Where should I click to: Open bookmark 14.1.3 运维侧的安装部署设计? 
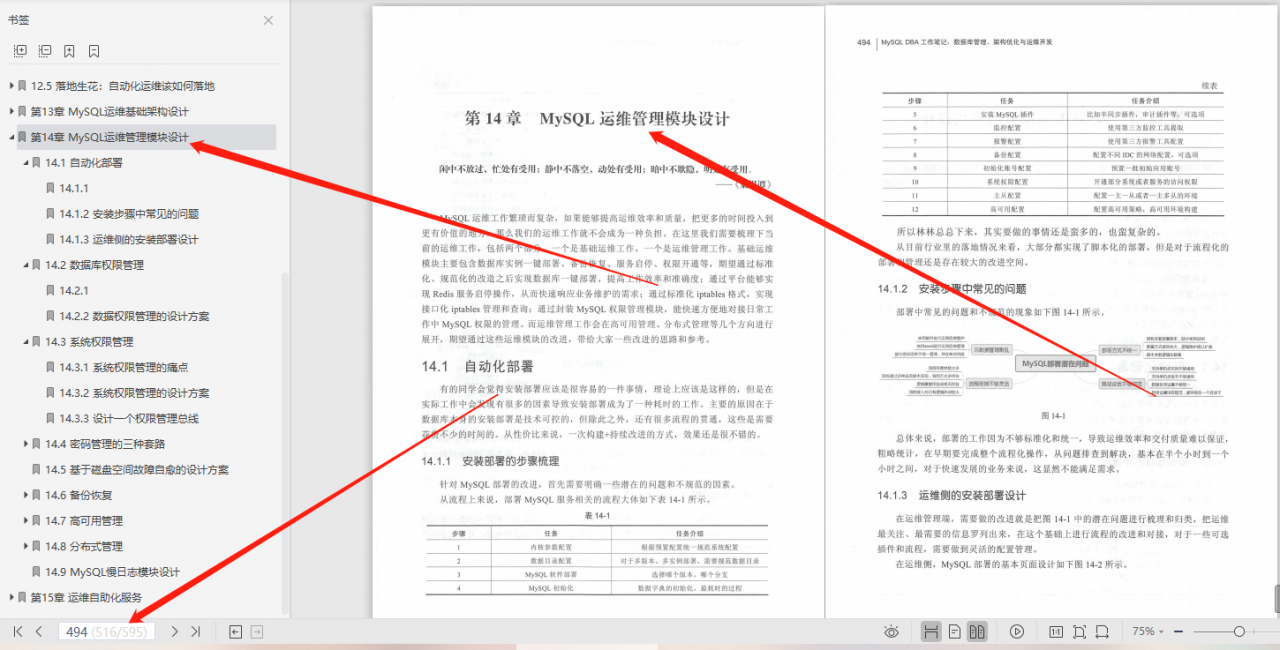(x=129, y=239)
